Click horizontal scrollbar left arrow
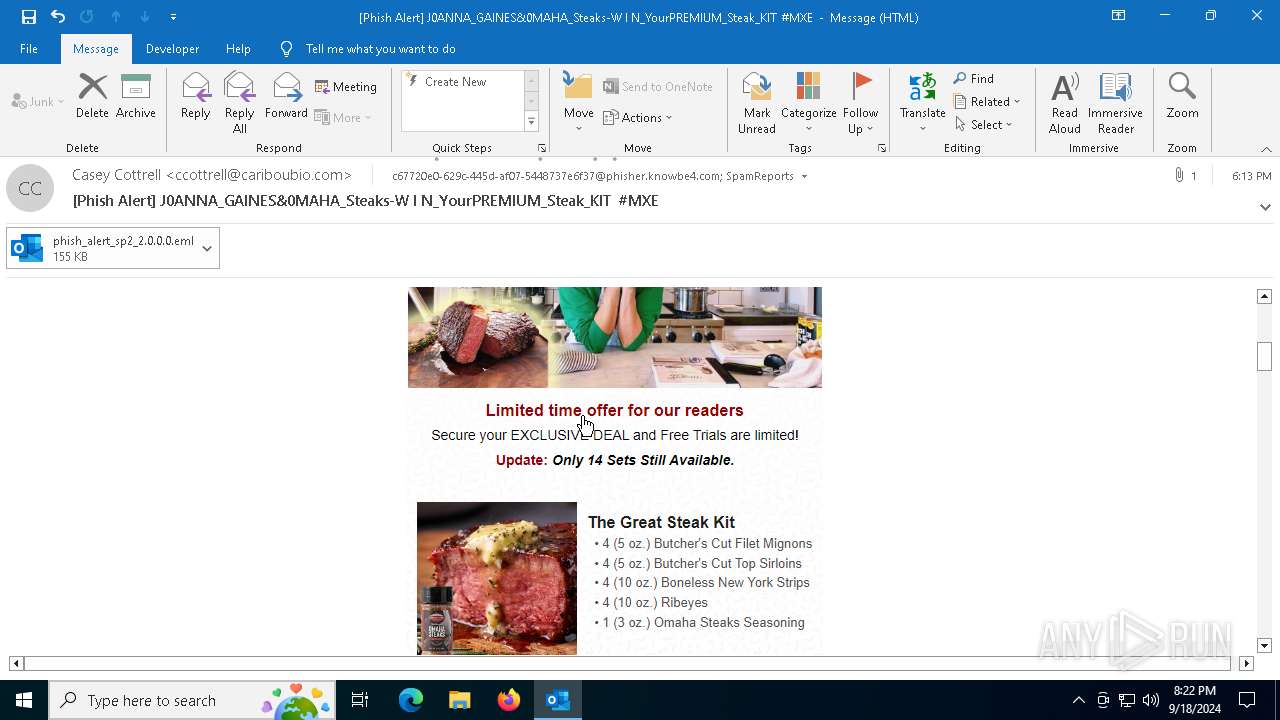 click(16, 663)
